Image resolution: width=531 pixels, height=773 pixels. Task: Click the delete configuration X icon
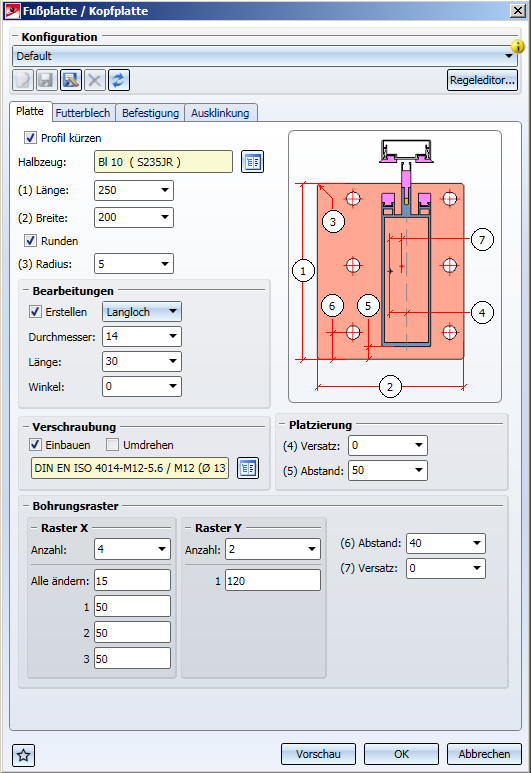95,80
